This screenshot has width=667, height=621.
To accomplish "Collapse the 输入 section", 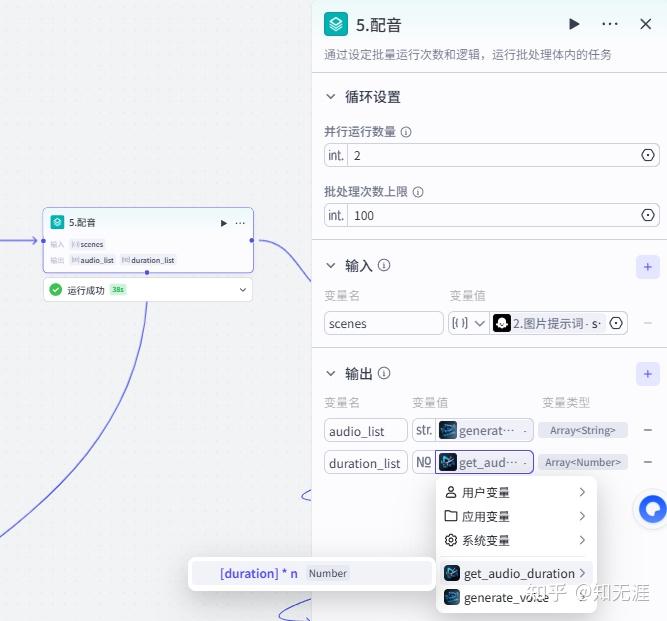I will (331, 266).
